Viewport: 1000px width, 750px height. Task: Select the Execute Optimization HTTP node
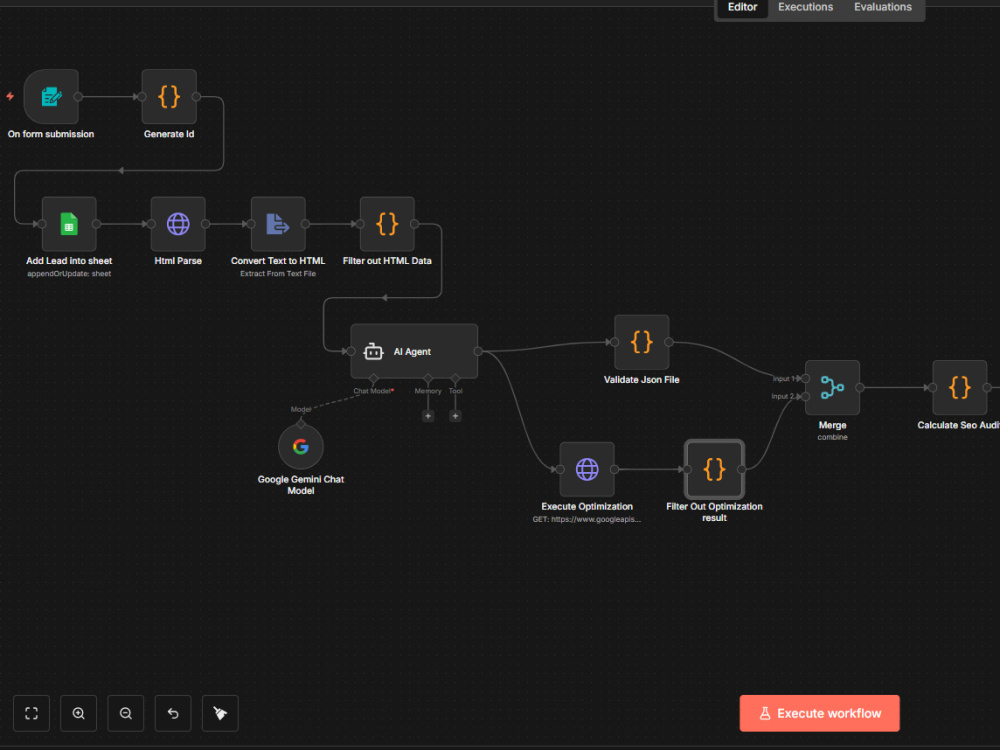coord(587,469)
